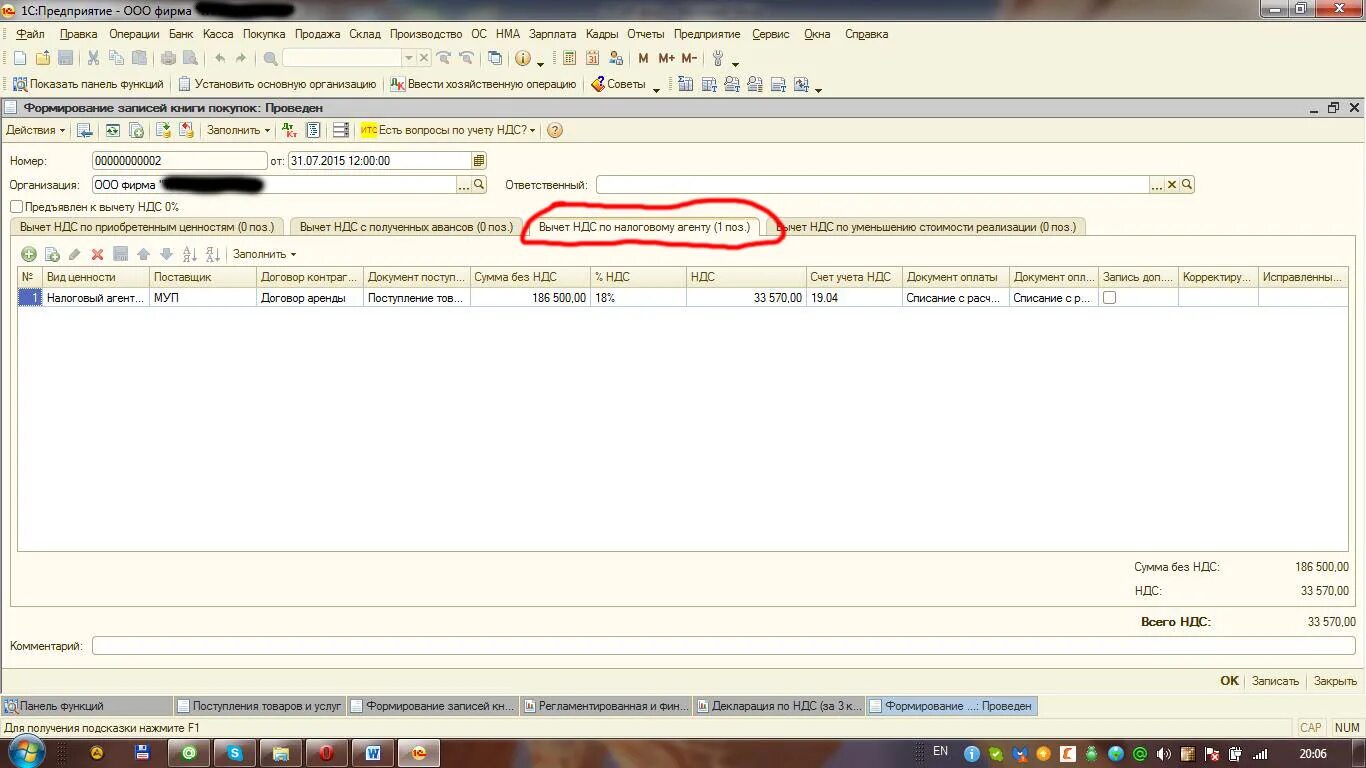Click the Записать button
This screenshot has width=1366, height=768.
pos(1275,681)
